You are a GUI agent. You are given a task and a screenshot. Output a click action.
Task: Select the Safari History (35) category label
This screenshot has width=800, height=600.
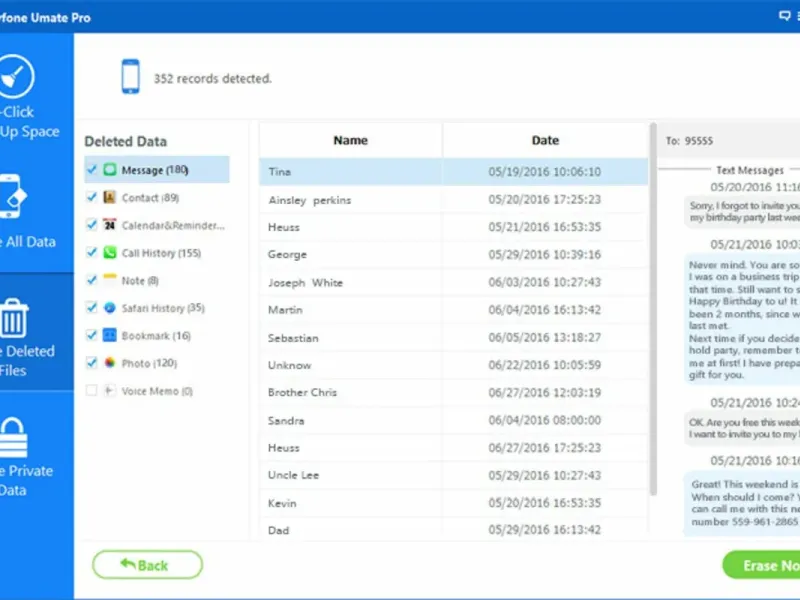pyautogui.click(x=163, y=308)
